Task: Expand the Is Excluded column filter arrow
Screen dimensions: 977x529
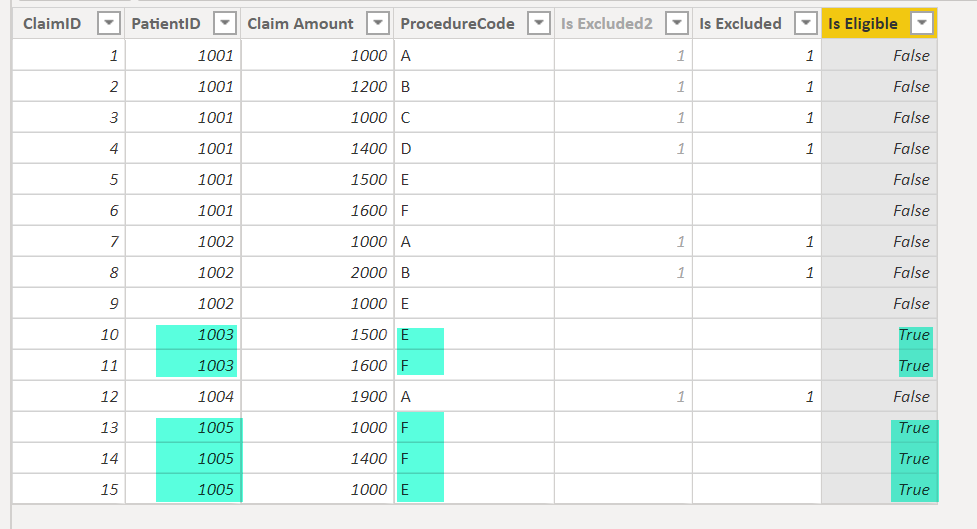Action: [805, 24]
